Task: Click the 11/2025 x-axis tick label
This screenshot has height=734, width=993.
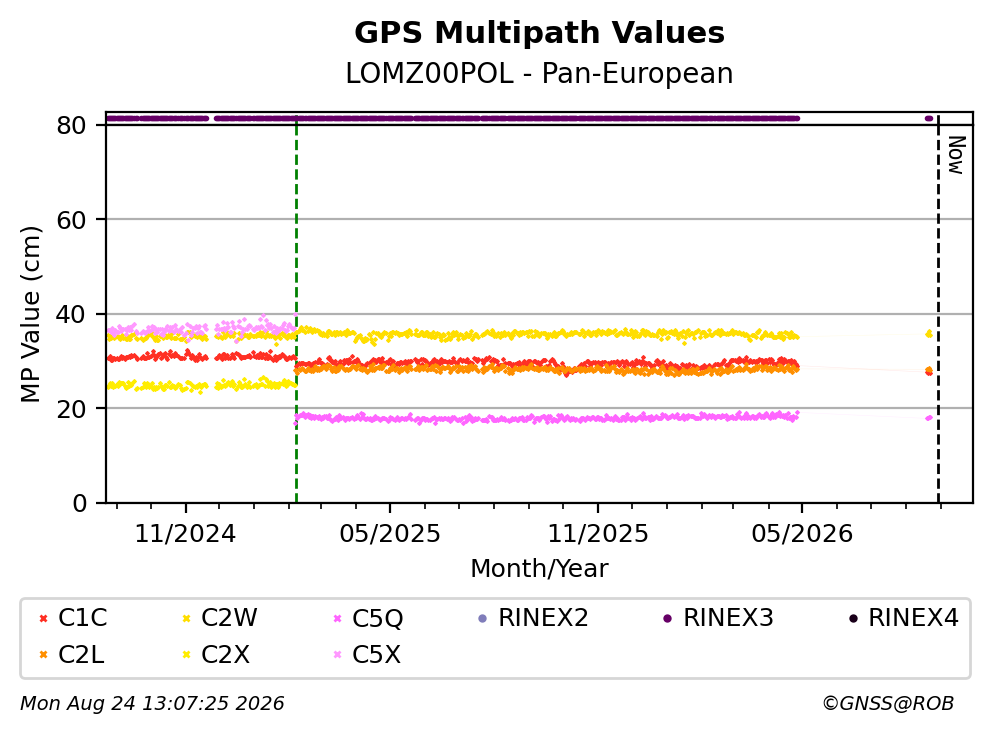Action: (598, 535)
